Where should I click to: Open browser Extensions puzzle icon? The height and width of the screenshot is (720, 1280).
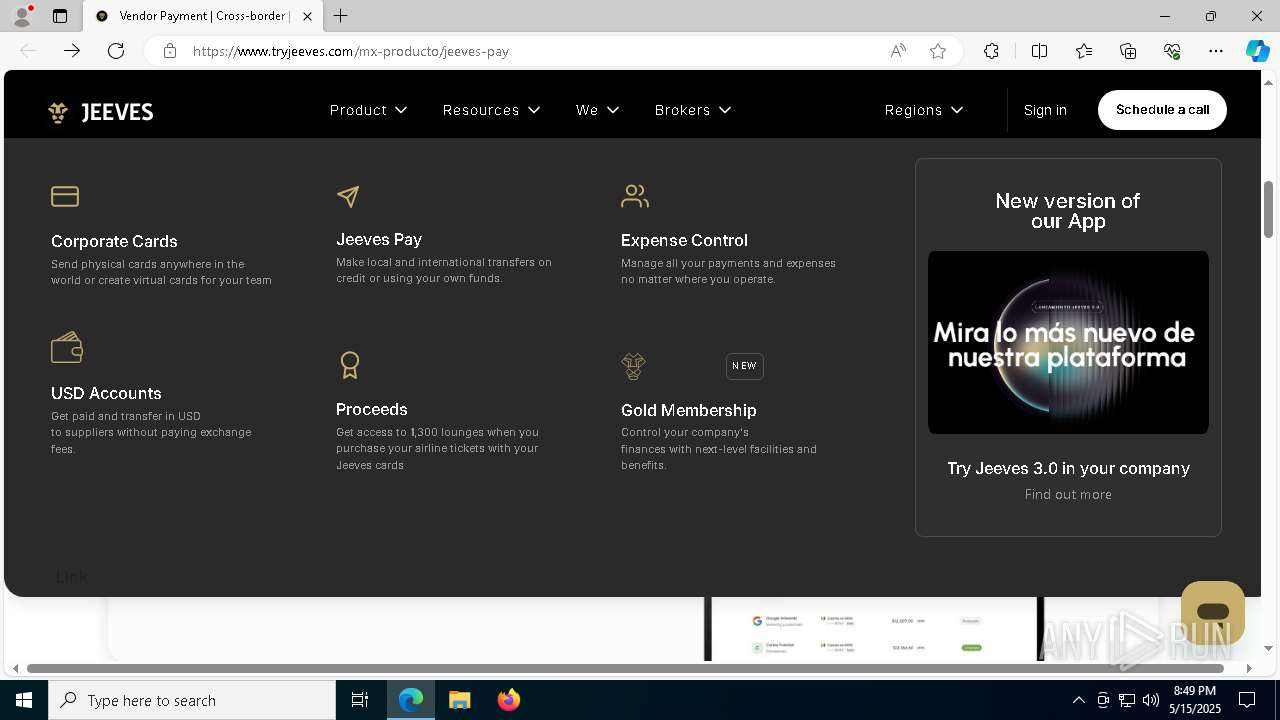coord(991,51)
